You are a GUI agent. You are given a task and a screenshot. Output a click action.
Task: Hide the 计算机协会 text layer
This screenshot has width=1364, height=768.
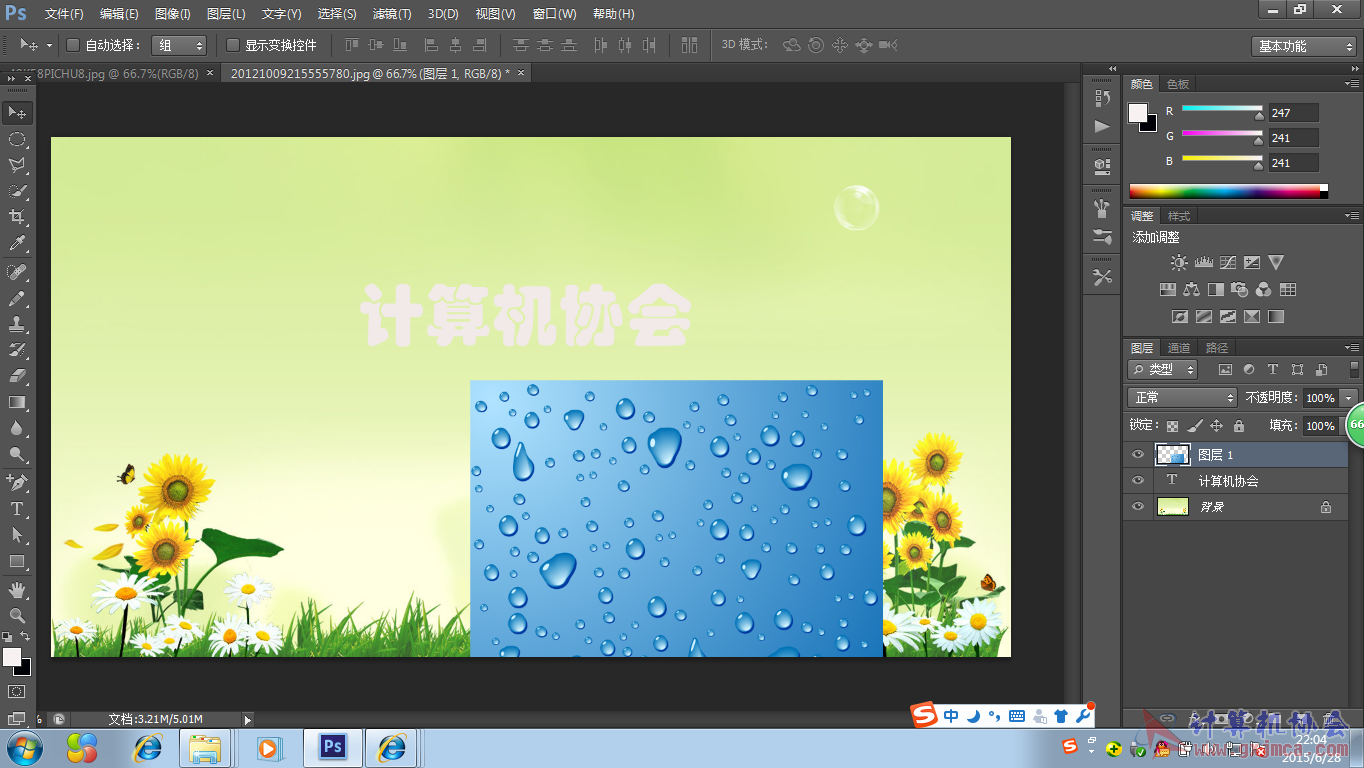coord(1138,481)
